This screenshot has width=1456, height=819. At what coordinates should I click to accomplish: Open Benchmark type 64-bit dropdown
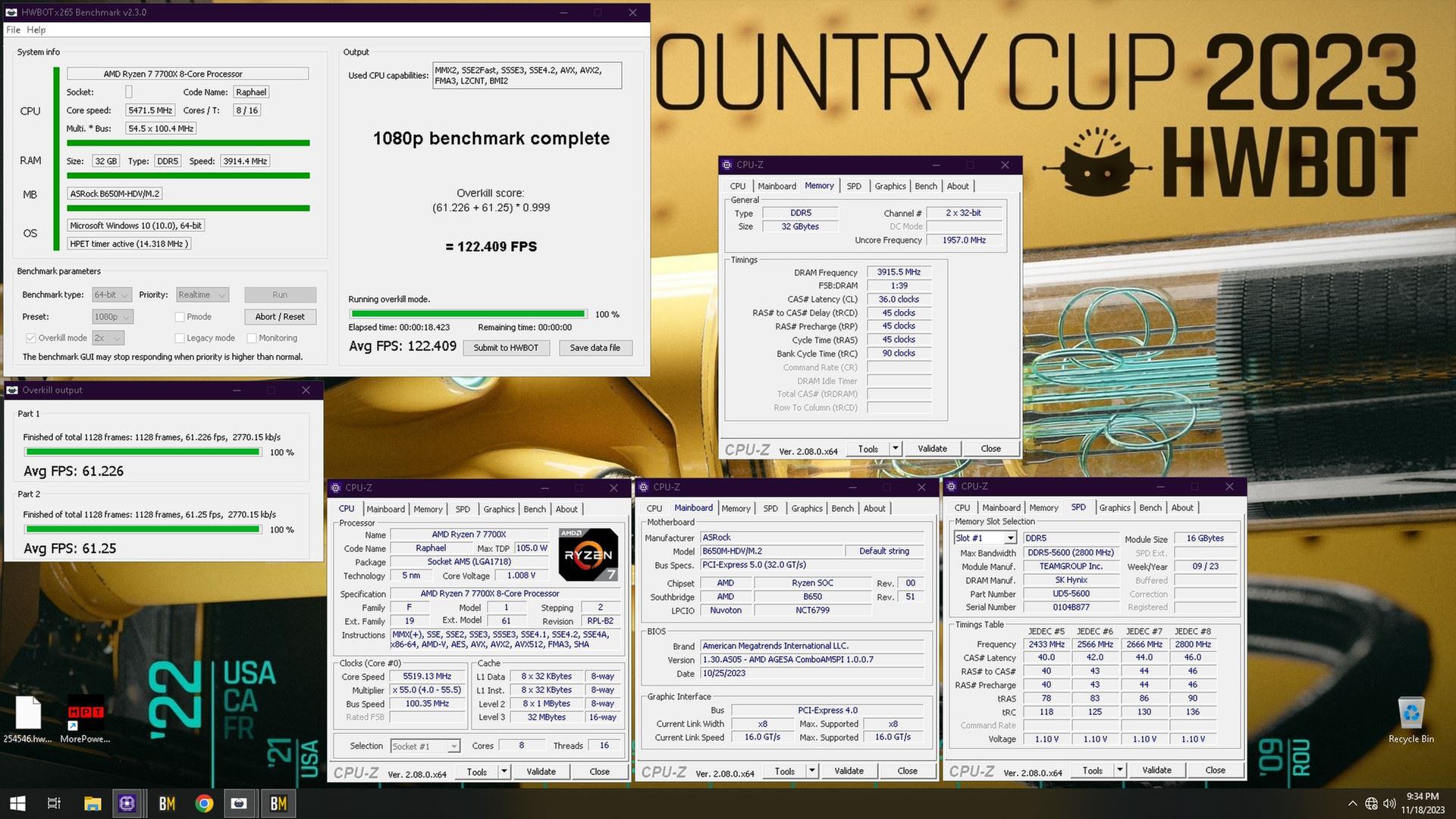112,295
